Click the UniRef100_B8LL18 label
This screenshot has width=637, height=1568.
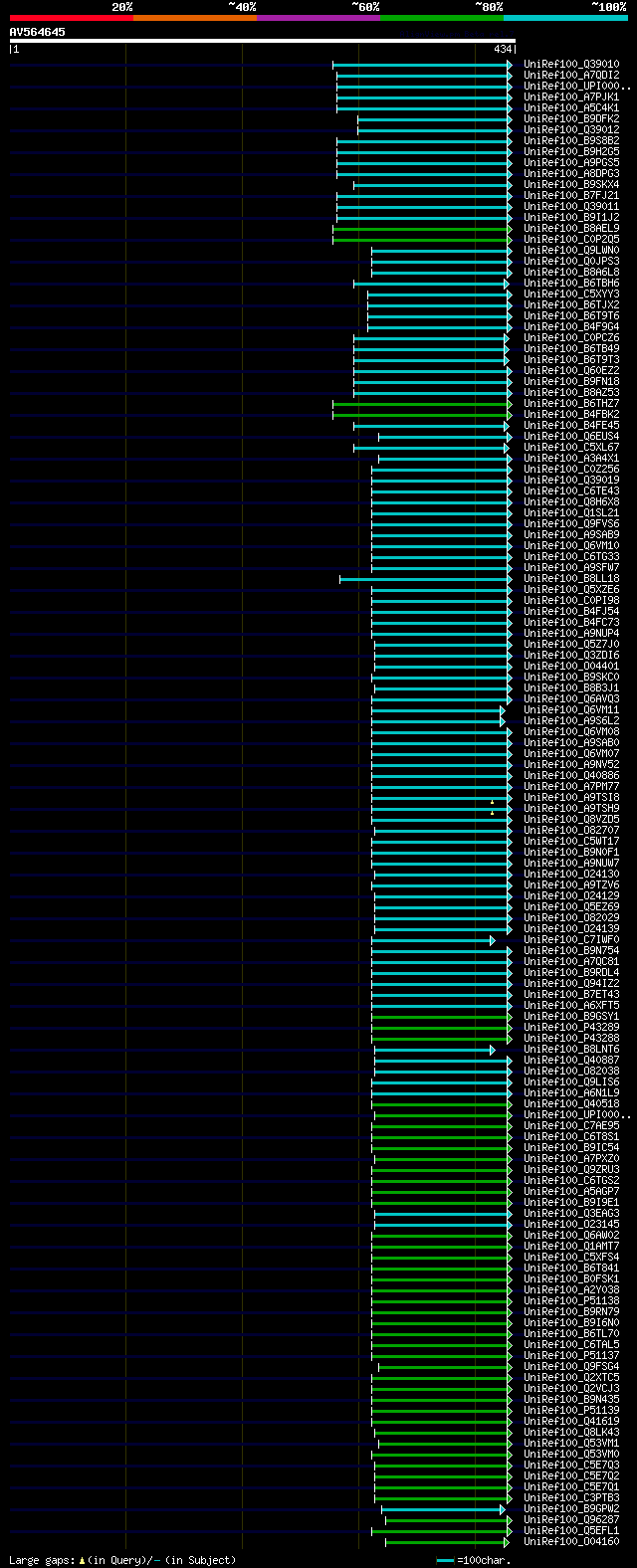pyautogui.click(x=571, y=579)
